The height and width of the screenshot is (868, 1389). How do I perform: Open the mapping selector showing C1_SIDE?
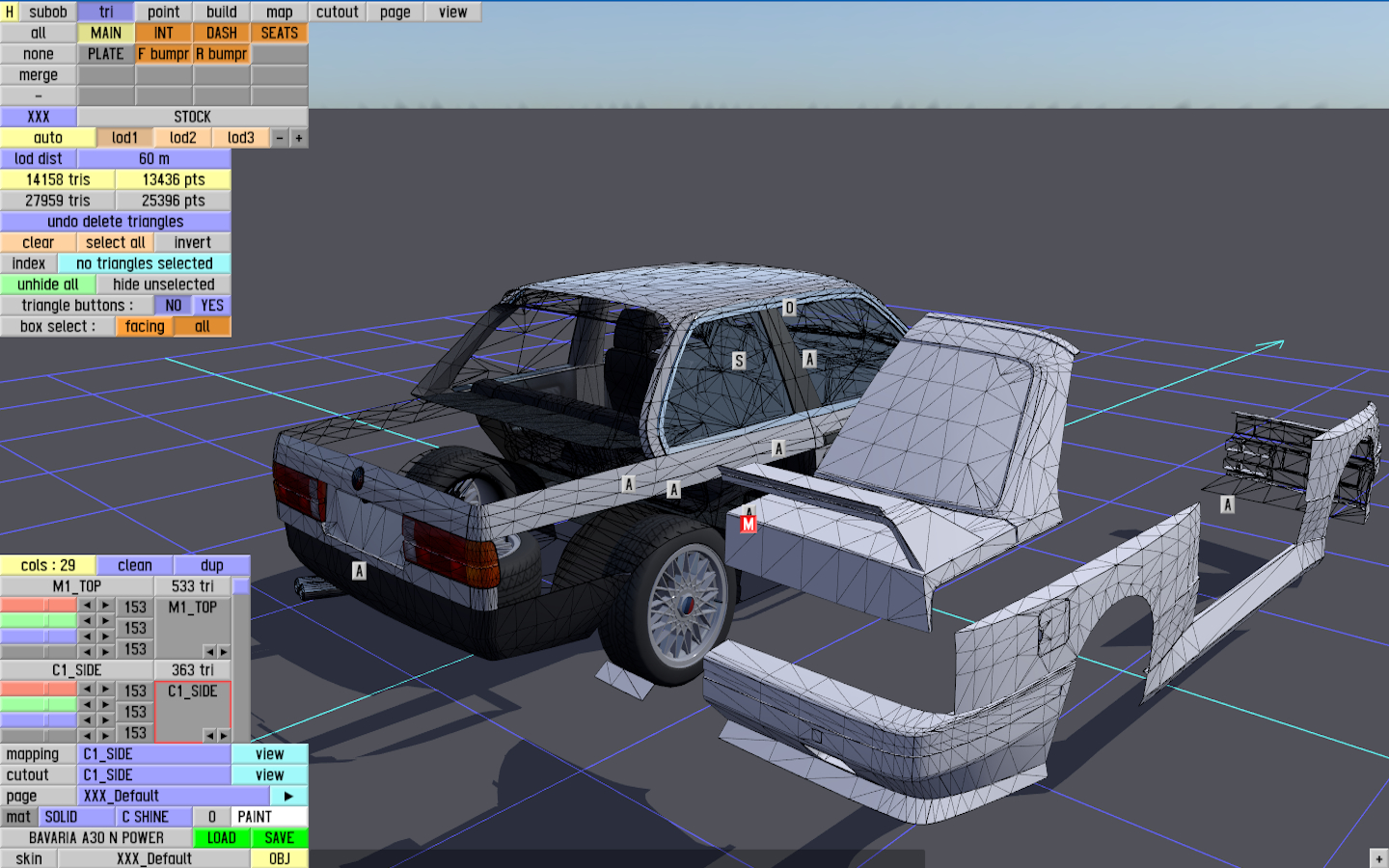pos(154,754)
